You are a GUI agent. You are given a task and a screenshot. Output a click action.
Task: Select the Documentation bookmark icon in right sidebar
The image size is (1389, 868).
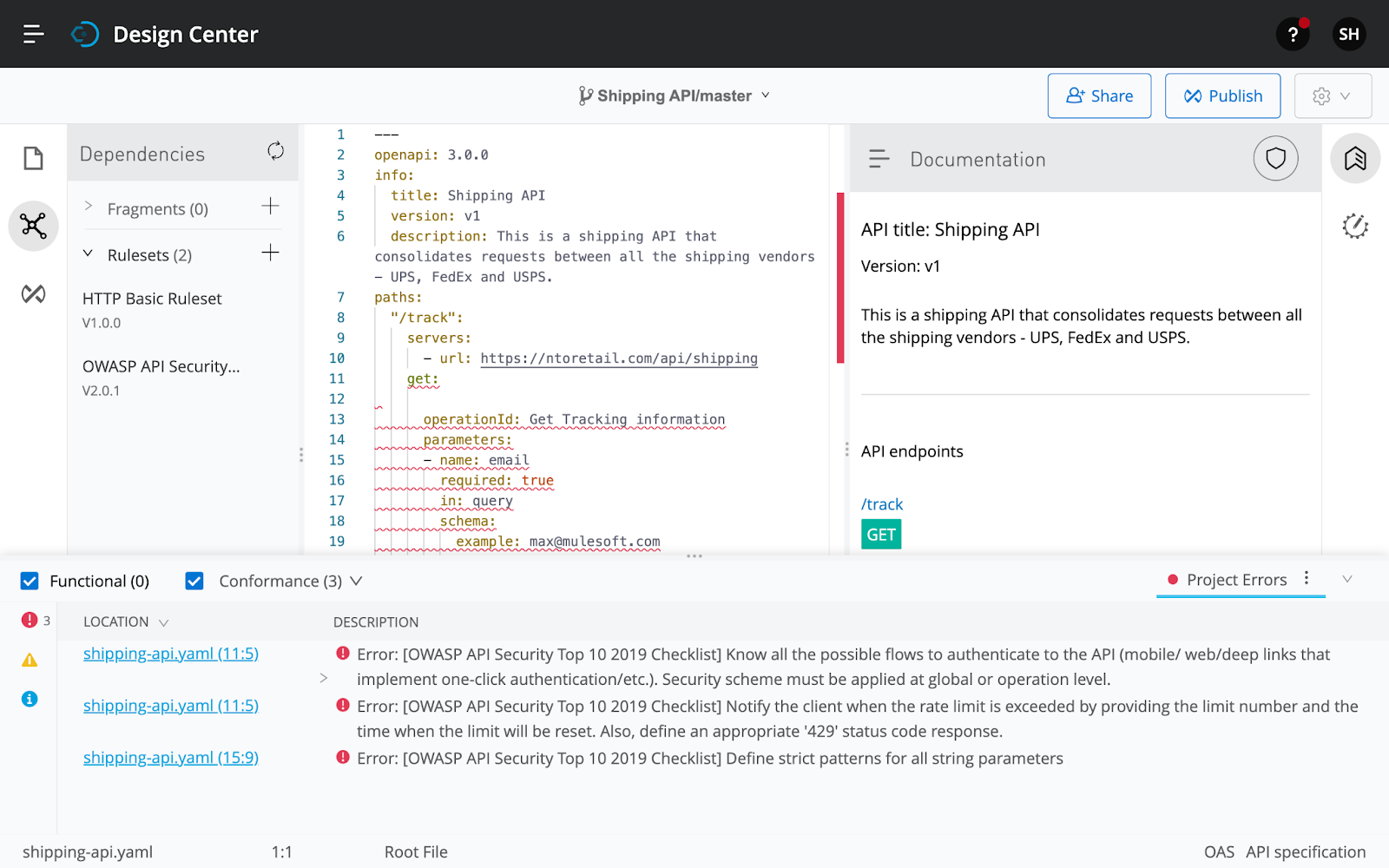(1355, 158)
